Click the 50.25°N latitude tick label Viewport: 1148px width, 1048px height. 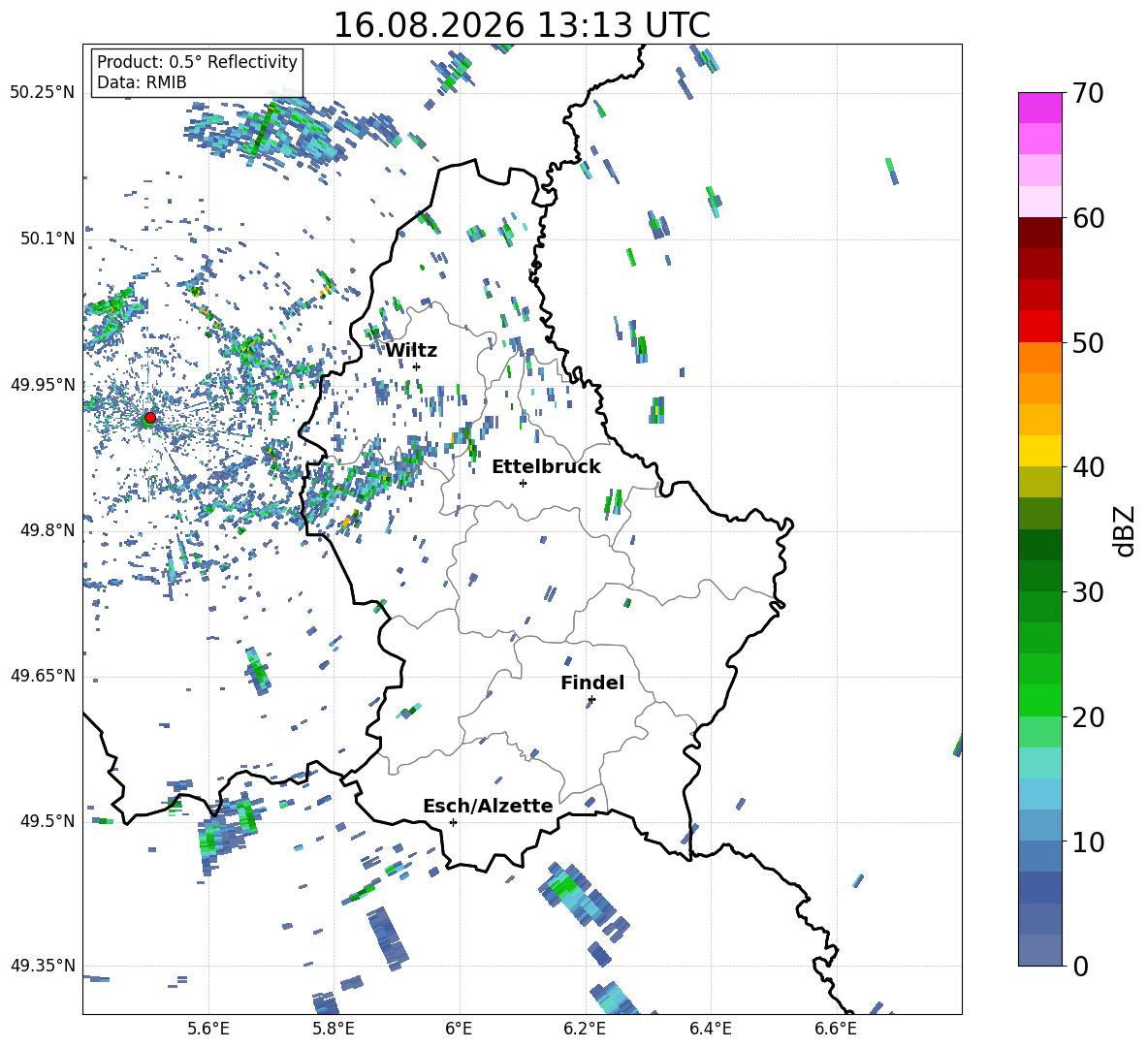coord(43,93)
